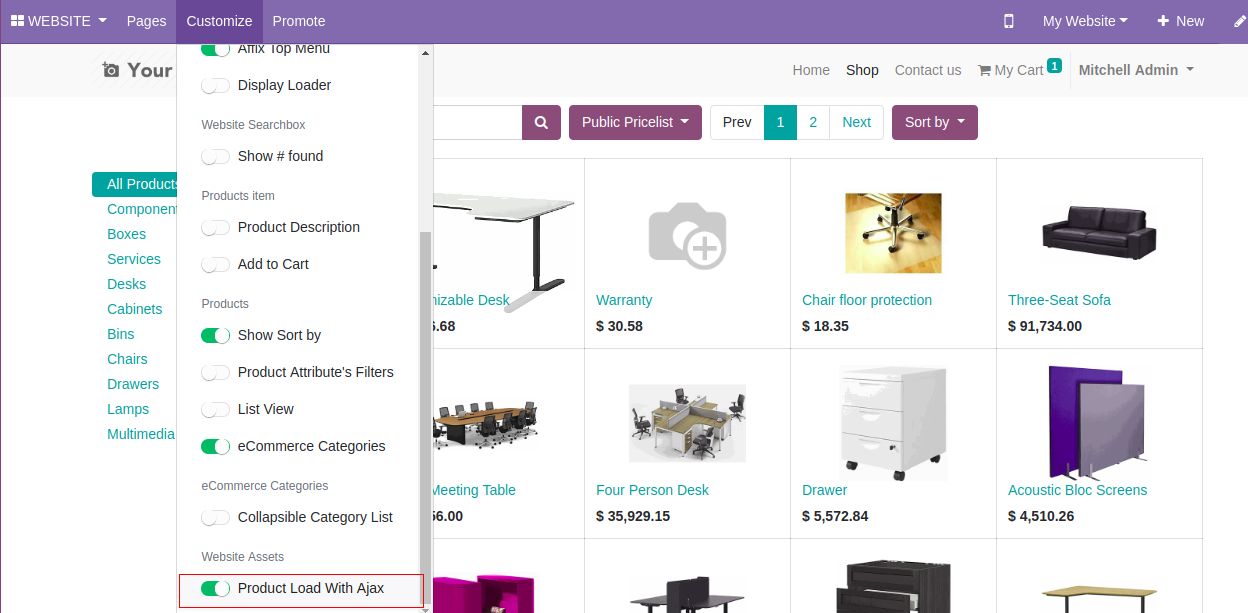The image size is (1248, 613).
Task: Open the Three-Seat Sofa product link
Action: (x=1059, y=300)
